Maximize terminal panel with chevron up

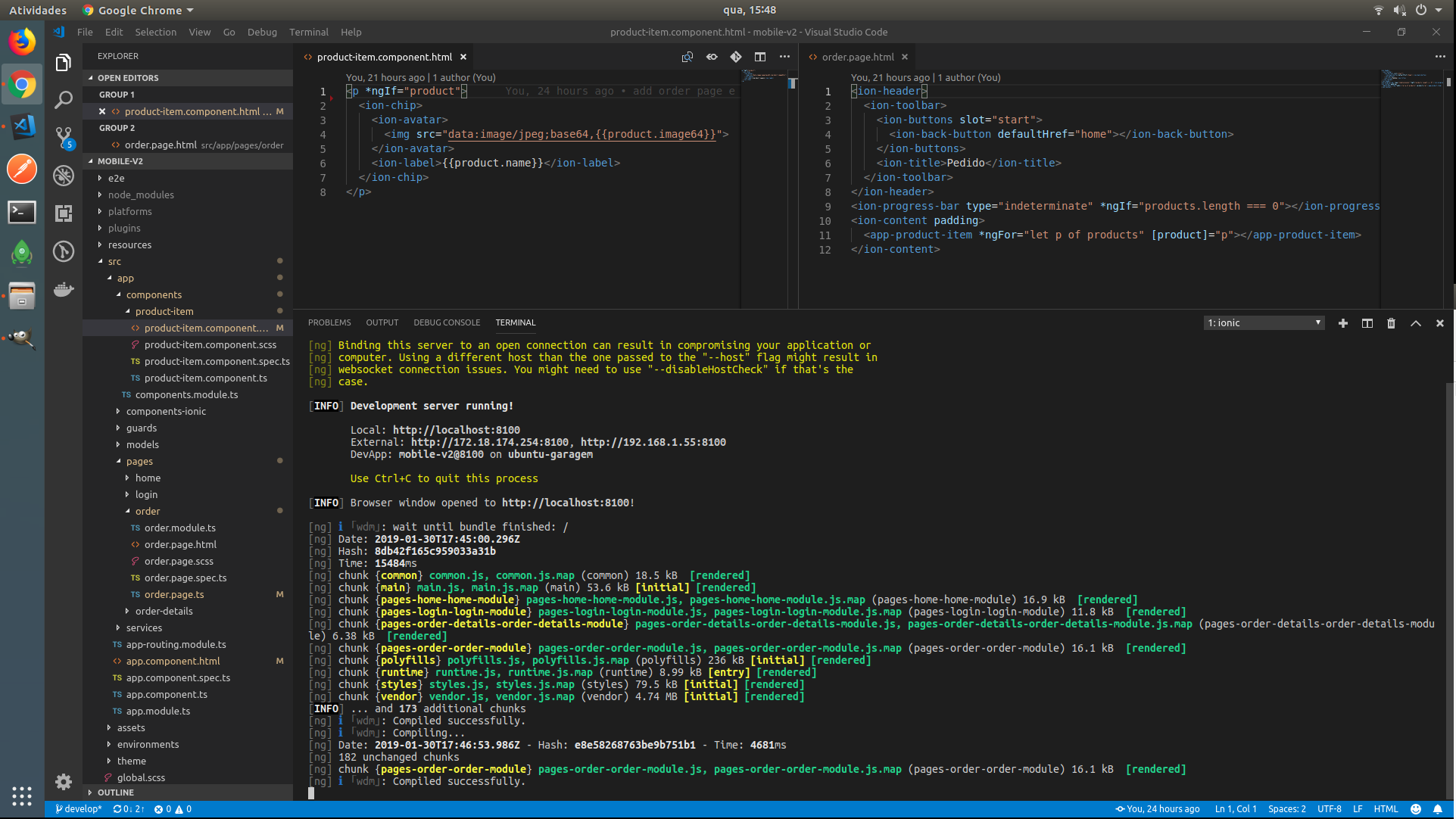(x=1415, y=323)
